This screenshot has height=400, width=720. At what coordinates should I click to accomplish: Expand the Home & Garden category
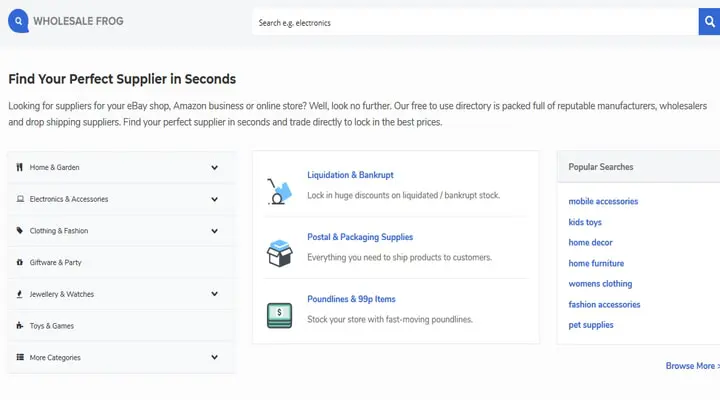click(x=214, y=167)
